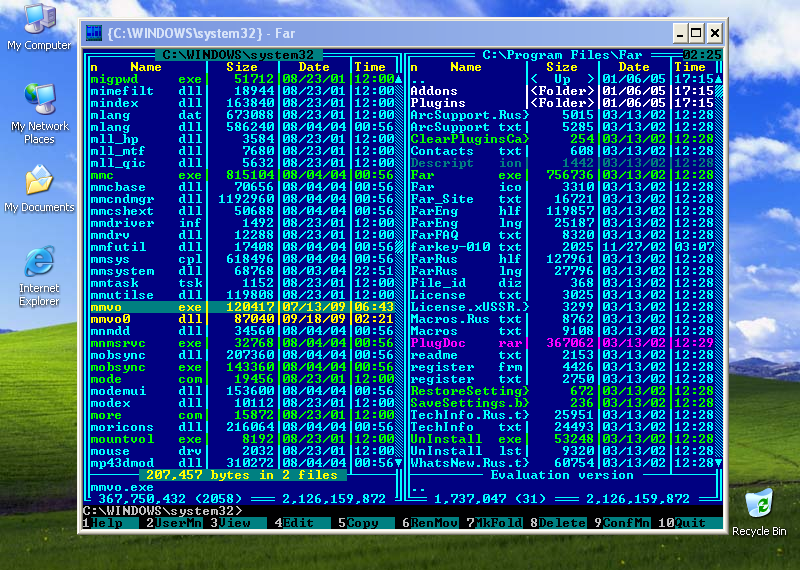
Task: Click the left panel scrollbar up arrow
Action: pyautogui.click(x=398, y=79)
